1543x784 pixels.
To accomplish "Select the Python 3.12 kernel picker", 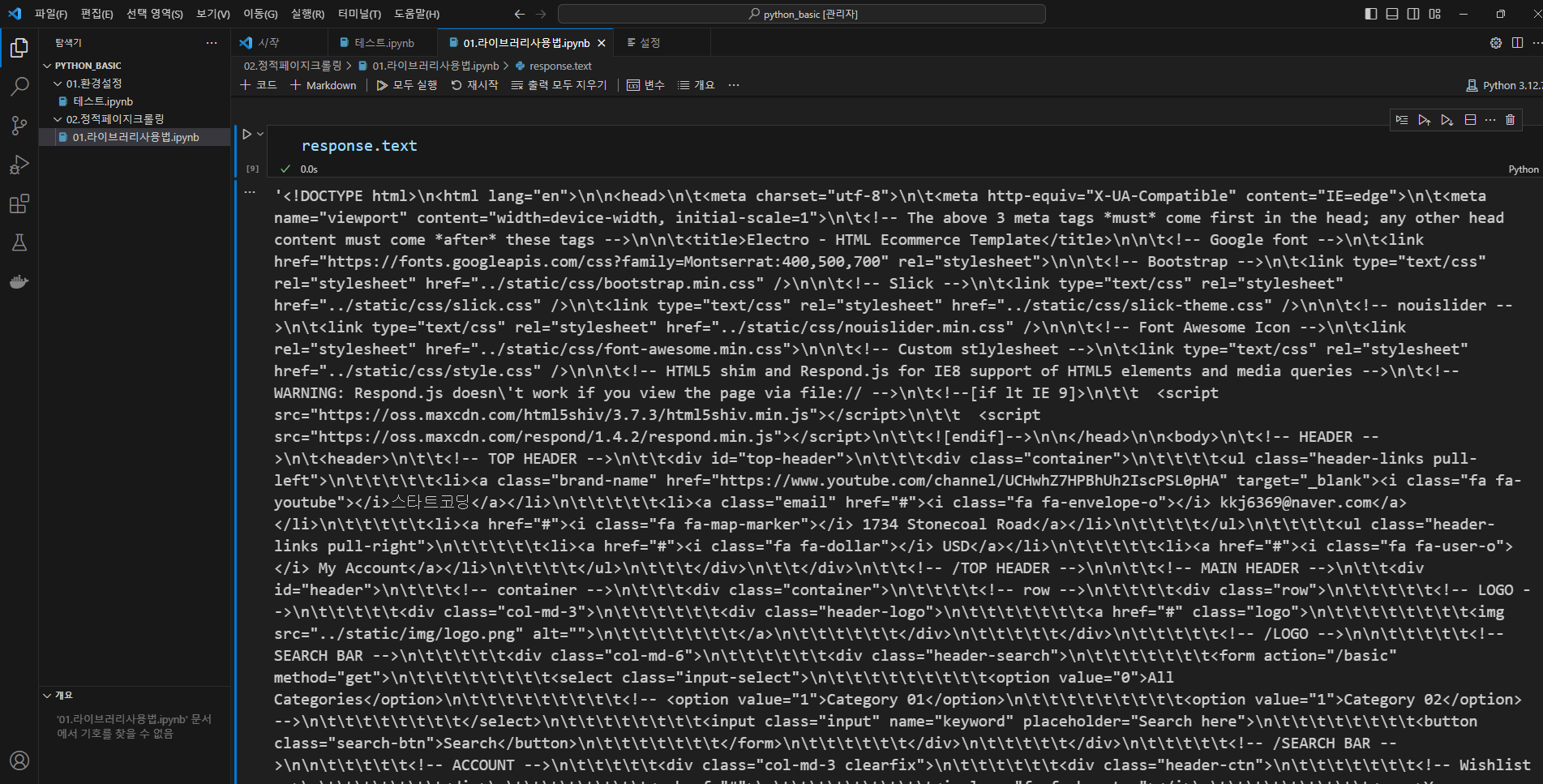I will click(1503, 85).
